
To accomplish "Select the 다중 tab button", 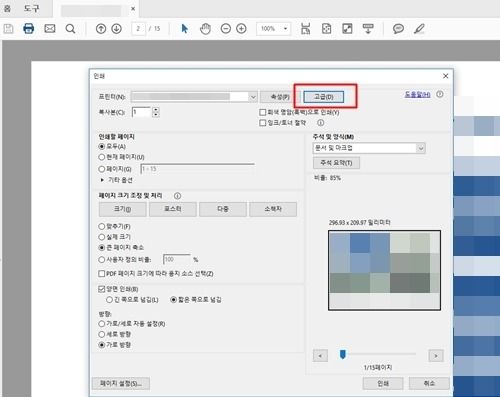I will 223,209.
